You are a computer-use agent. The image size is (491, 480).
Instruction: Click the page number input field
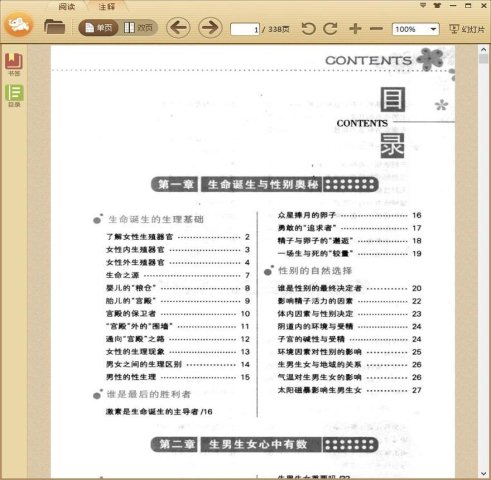pyautogui.click(x=245, y=29)
